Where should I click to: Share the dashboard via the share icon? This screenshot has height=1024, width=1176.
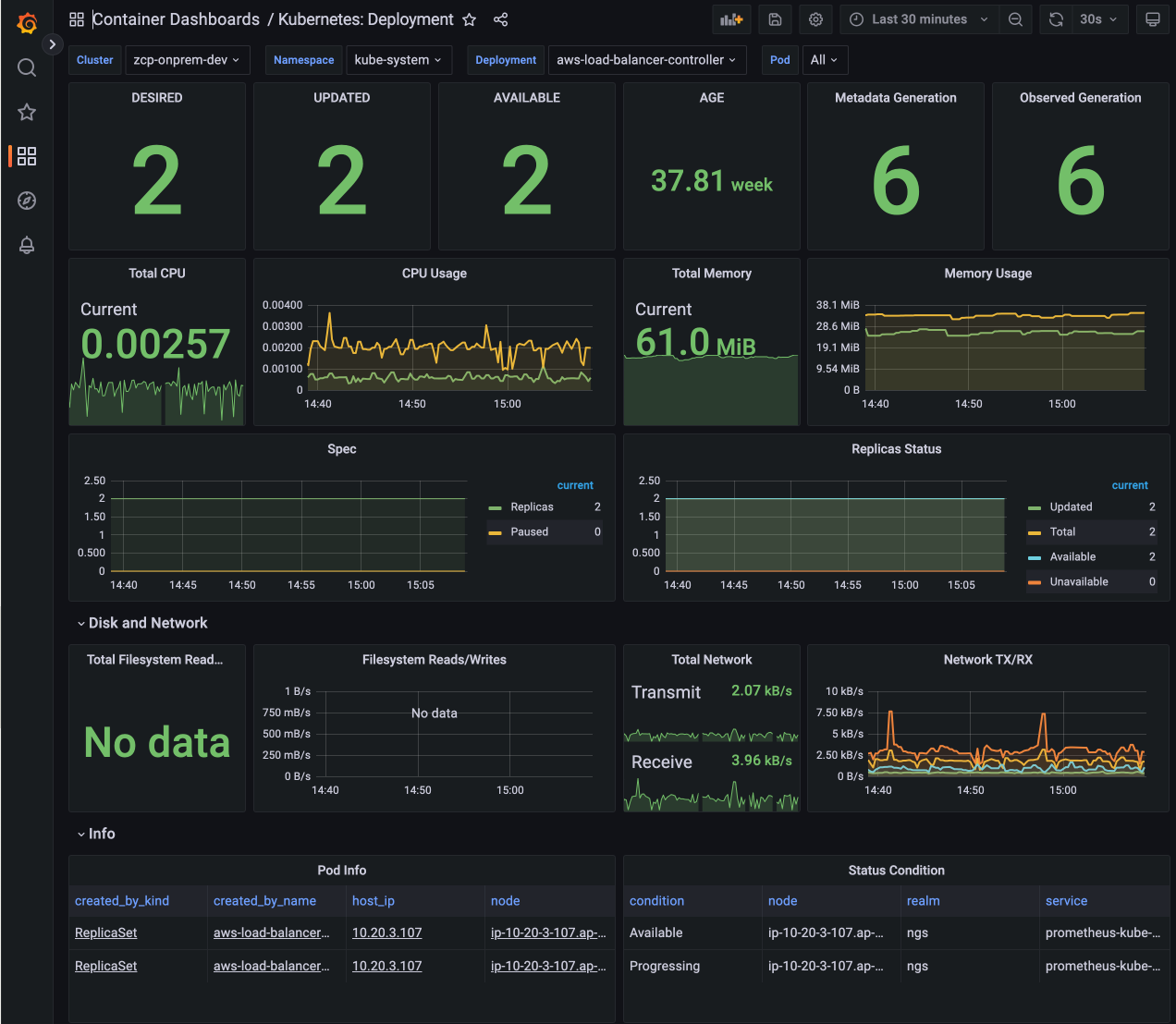point(501,19)
